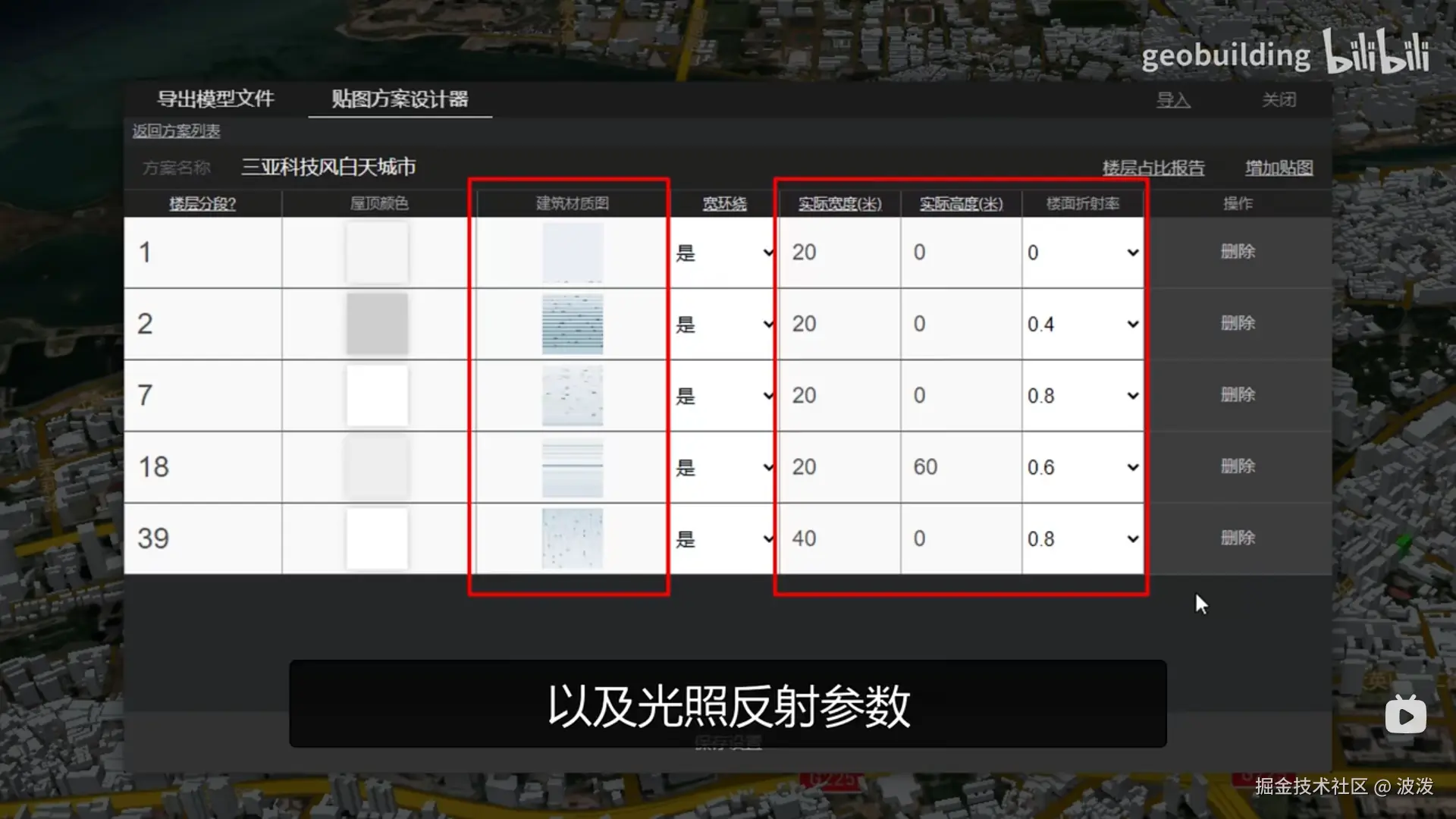Image resolution: width=1456 pixels, height=819 pixels.
Task: Click the 返回方案列表 link
Action: coord(176,131)
